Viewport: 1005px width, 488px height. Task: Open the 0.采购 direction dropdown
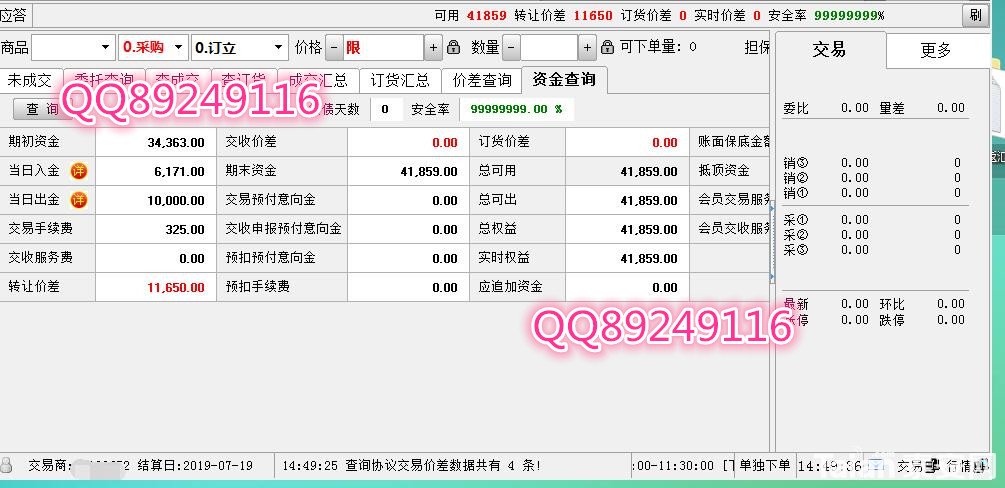point(153,47)
